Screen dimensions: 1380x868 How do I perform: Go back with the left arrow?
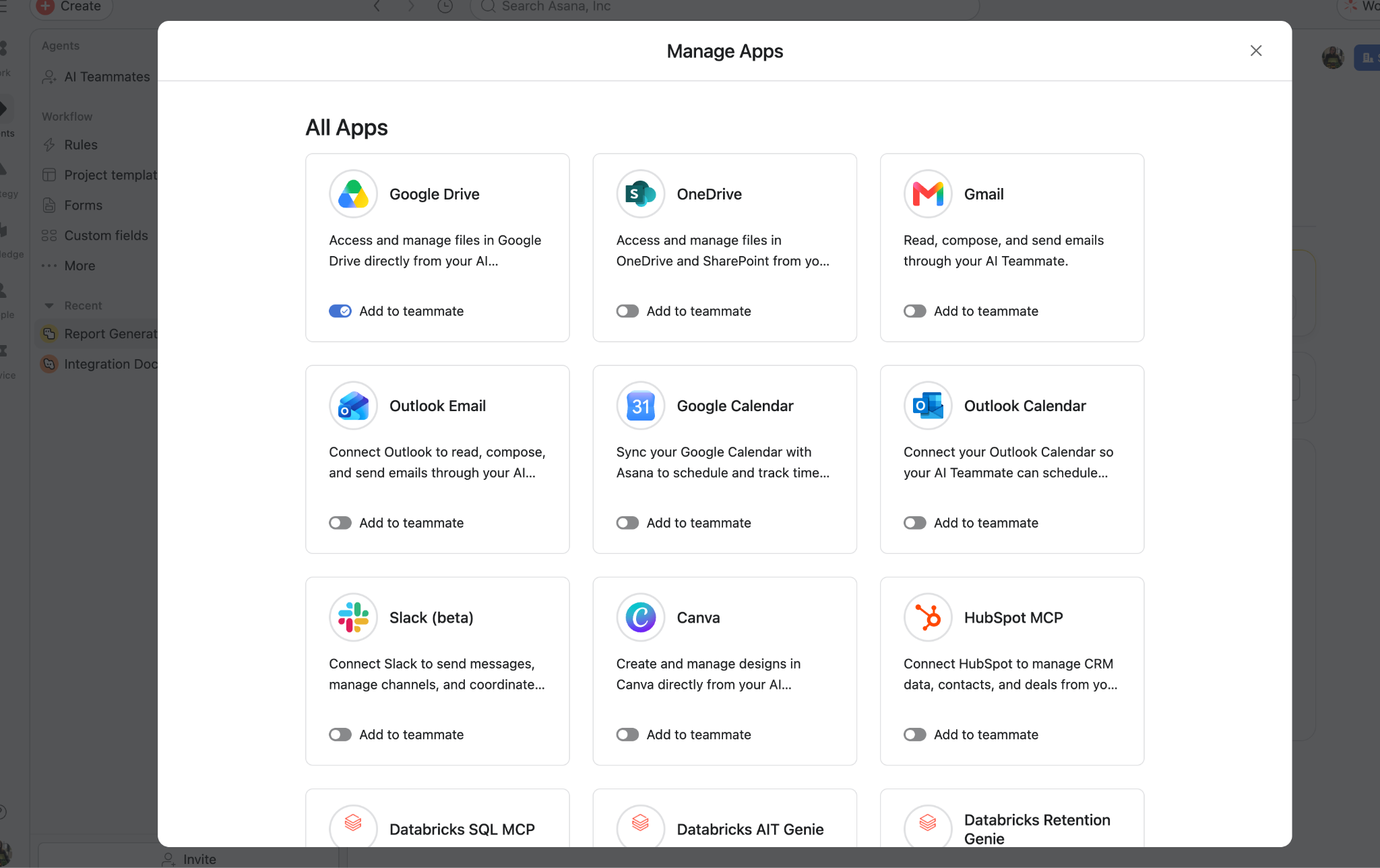pyautogui.click(x=377, y=7)
